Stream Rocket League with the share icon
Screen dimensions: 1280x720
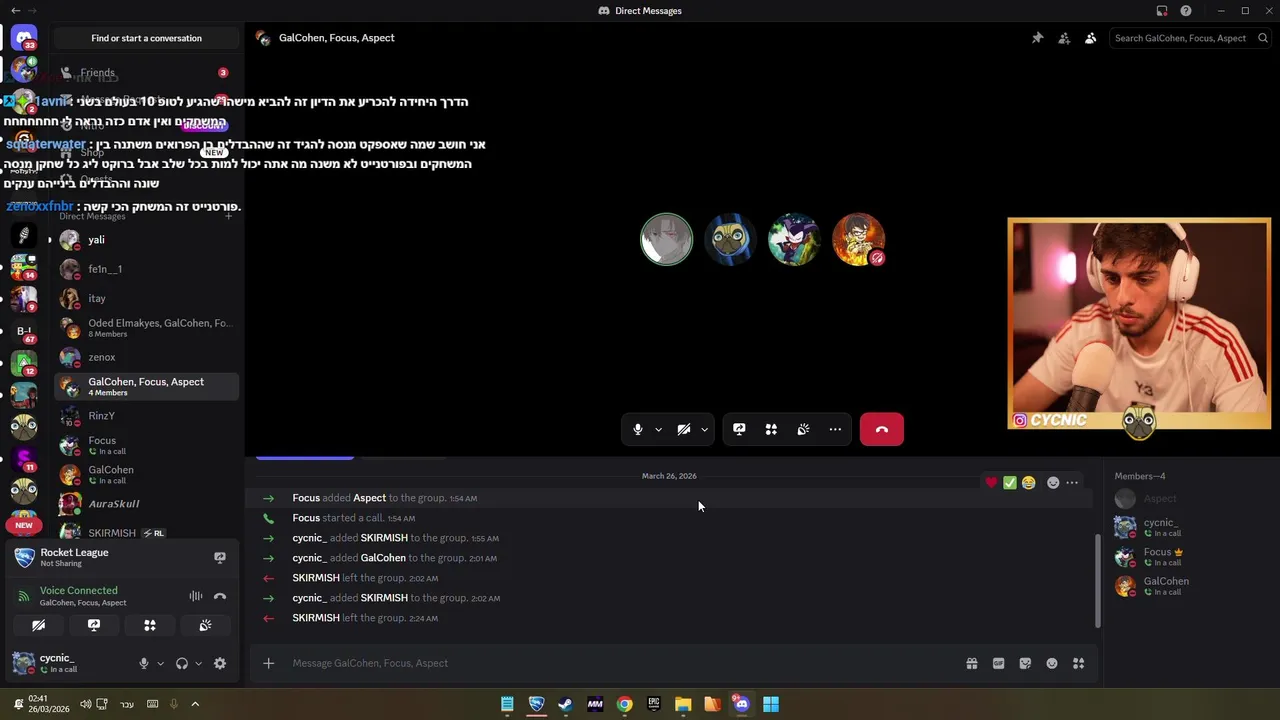coord(220,557)
